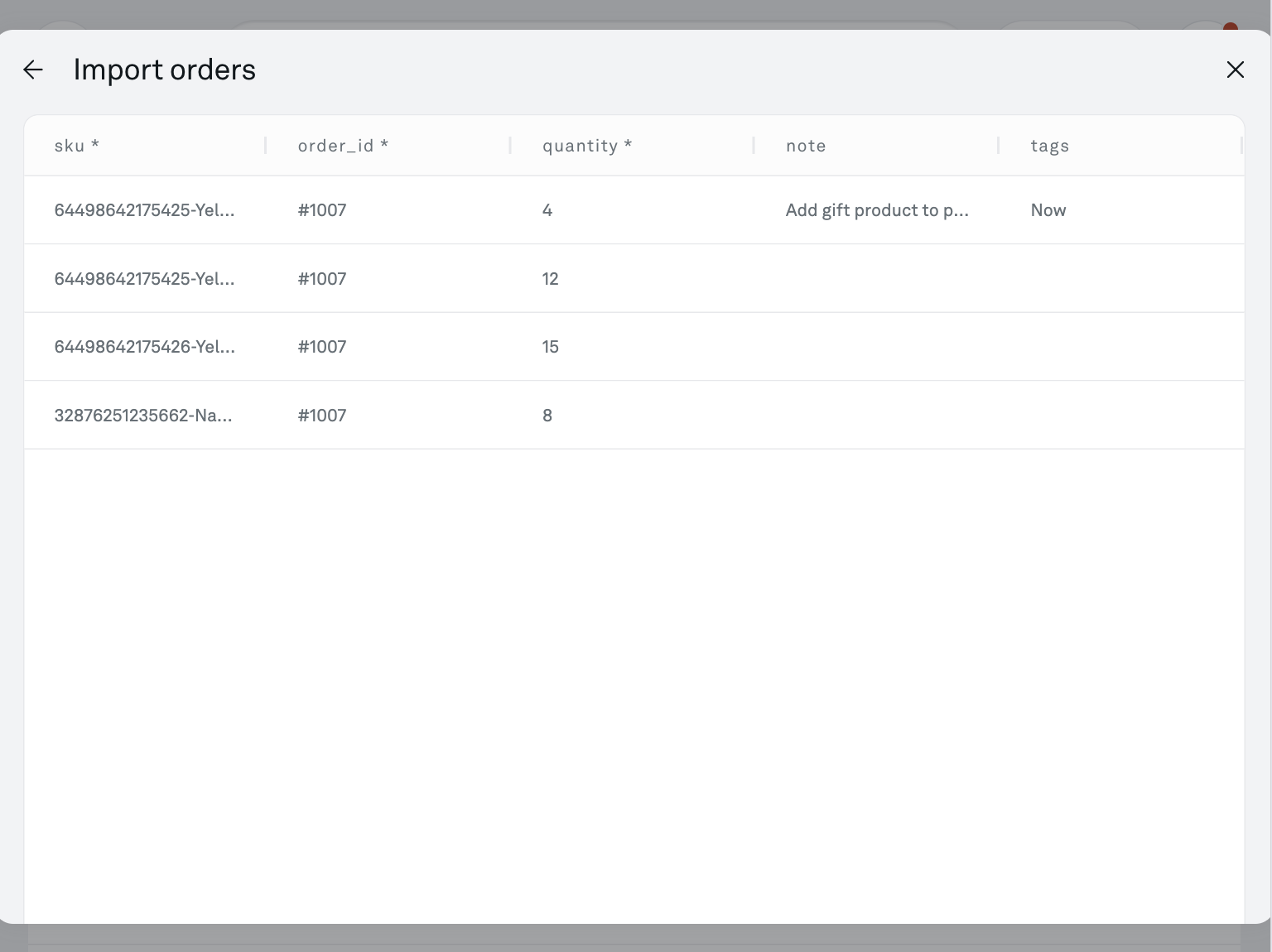Click the 'Add gift product' note cell
The width and height of the screenshot is (1272, 952).
click(876, 210)
